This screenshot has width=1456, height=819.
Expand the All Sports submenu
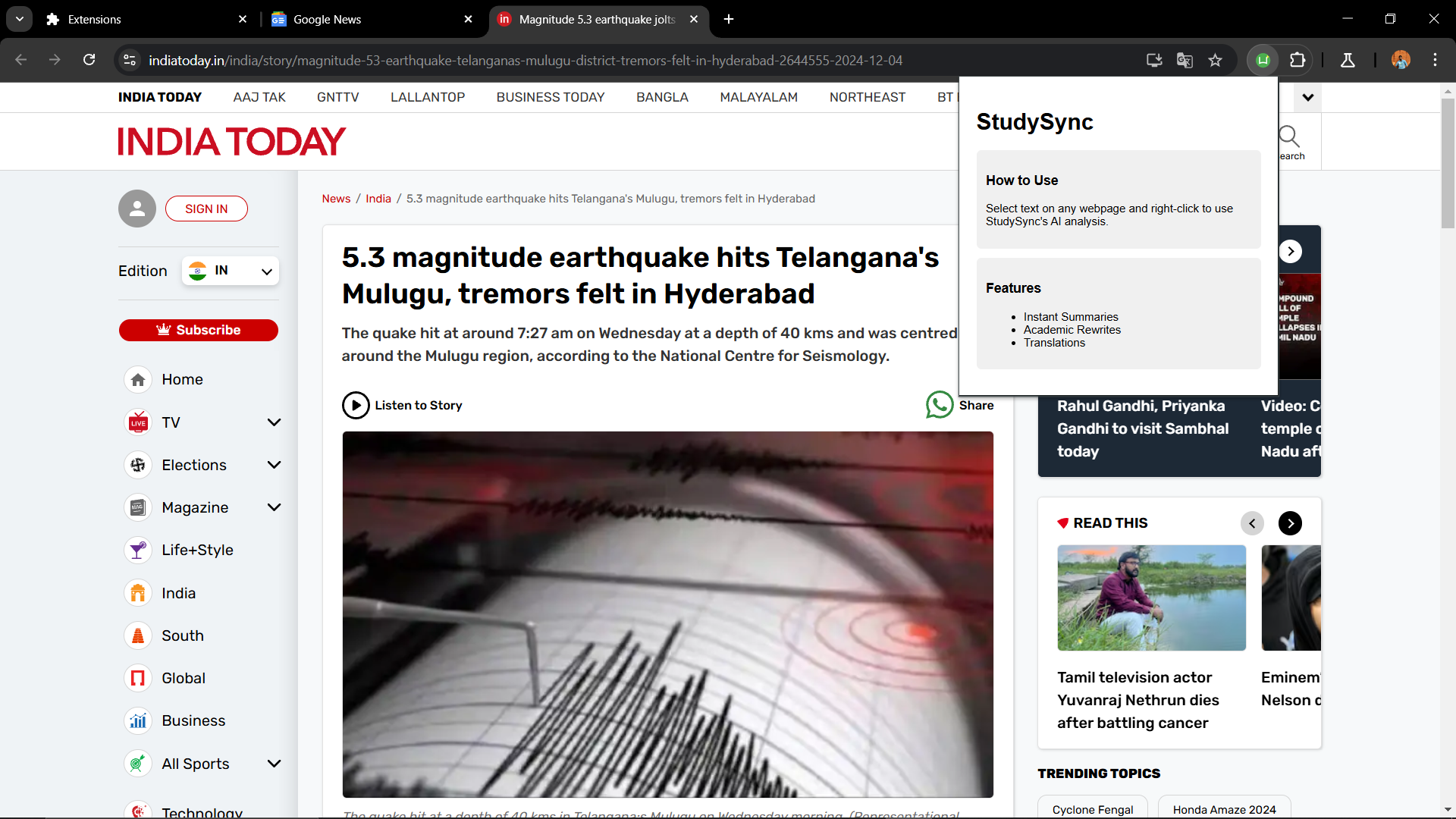(274, 764)
